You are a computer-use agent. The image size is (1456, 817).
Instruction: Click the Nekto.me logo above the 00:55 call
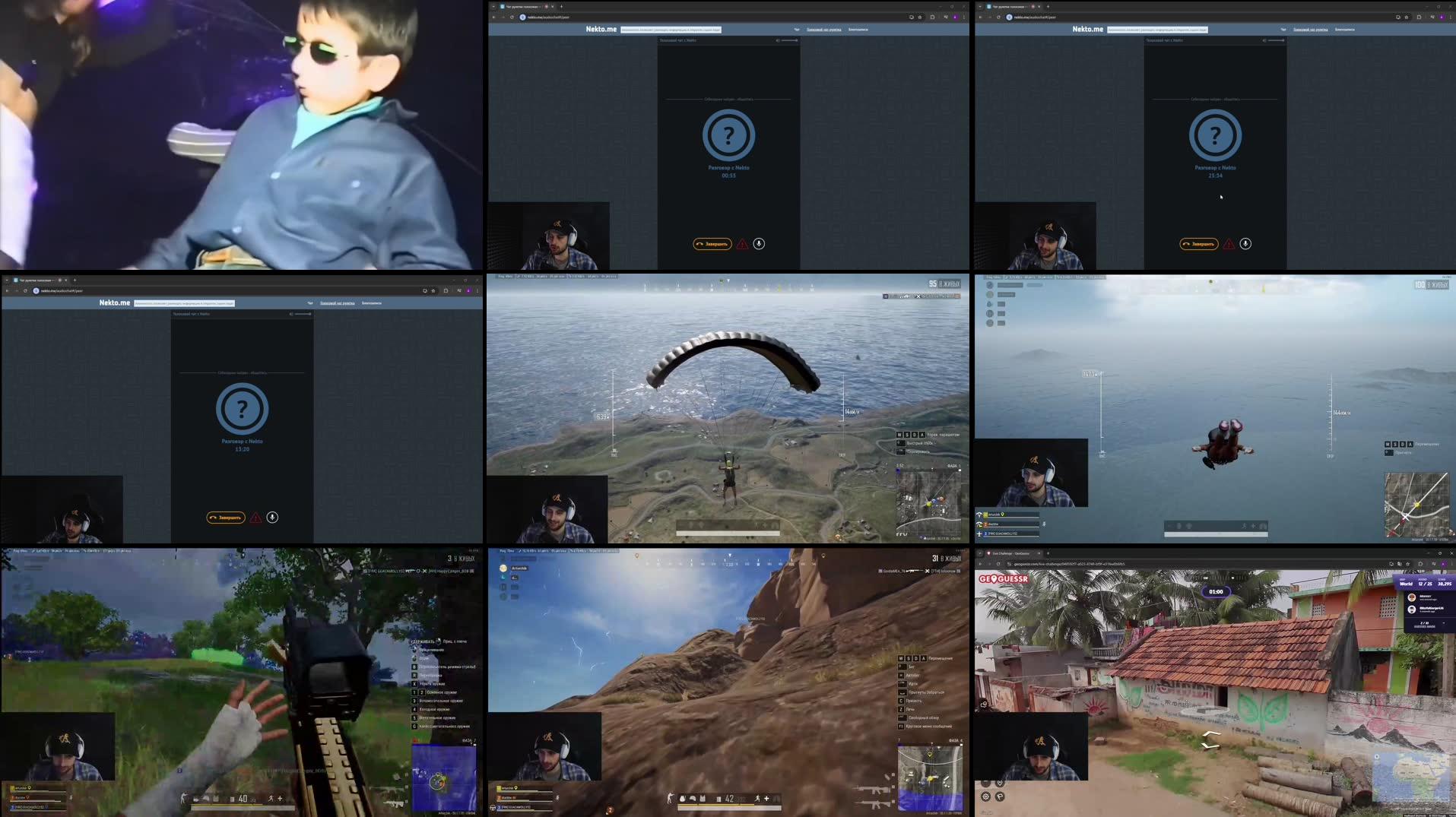click(x=601, y=29)
